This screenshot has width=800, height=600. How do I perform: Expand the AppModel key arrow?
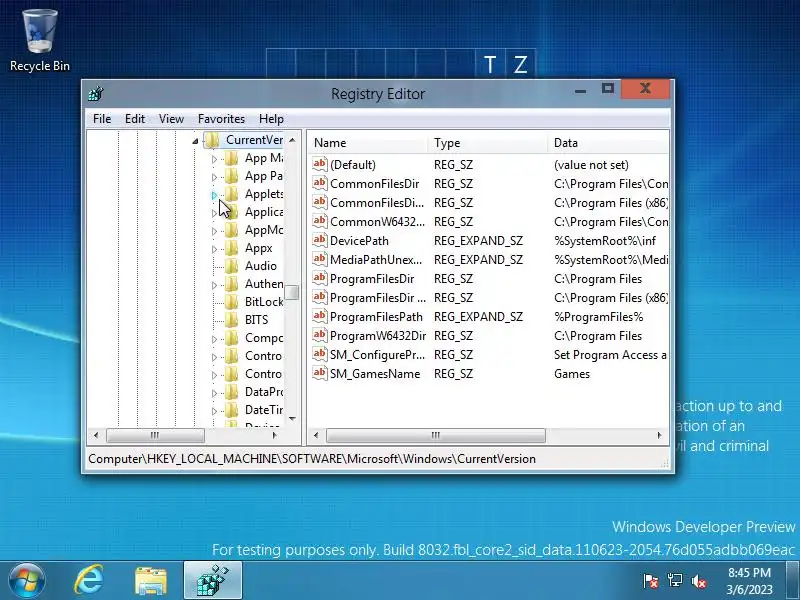pos(214,231)
